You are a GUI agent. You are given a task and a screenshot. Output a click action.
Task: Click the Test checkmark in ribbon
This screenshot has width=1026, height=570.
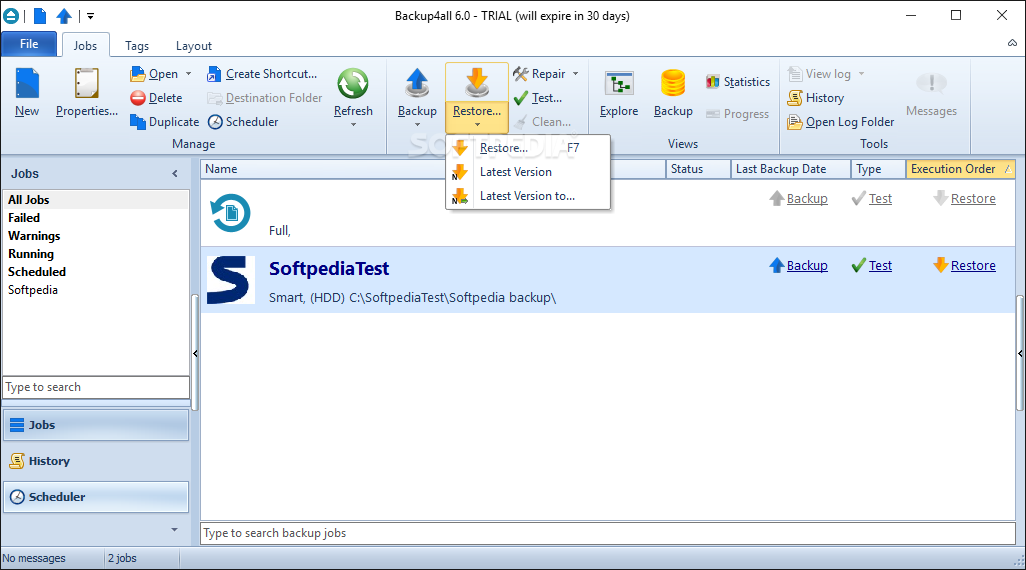(521, 98)
